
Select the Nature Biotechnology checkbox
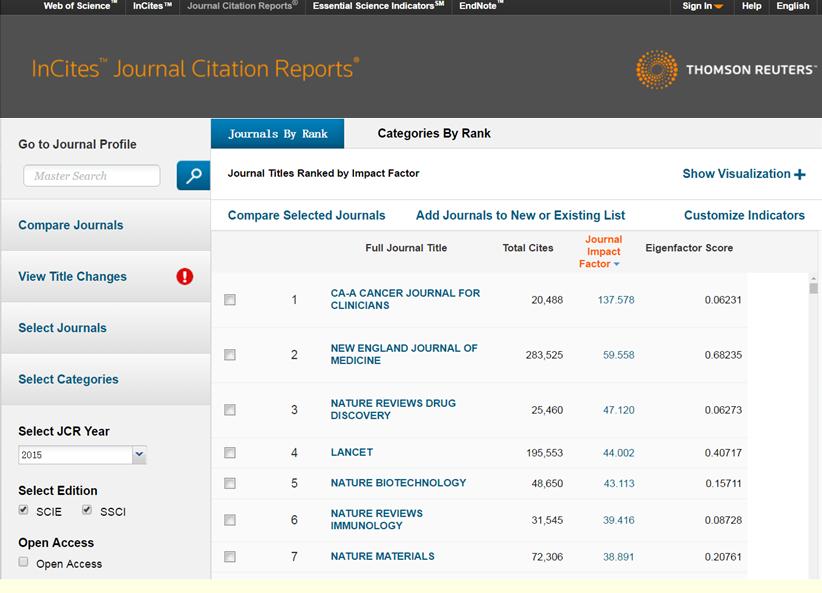click(230, 483)
